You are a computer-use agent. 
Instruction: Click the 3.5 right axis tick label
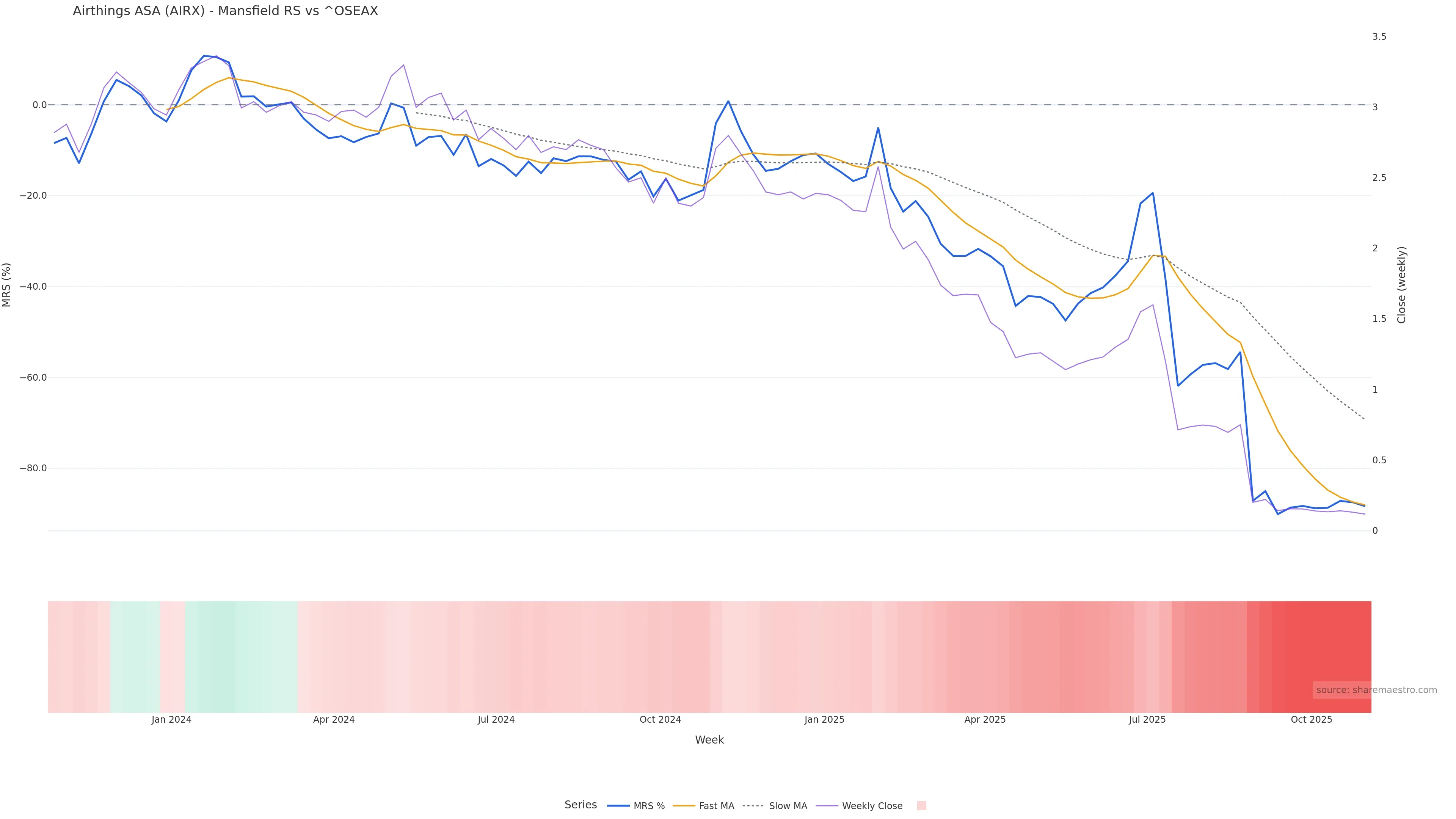[x=1379, y=37]
